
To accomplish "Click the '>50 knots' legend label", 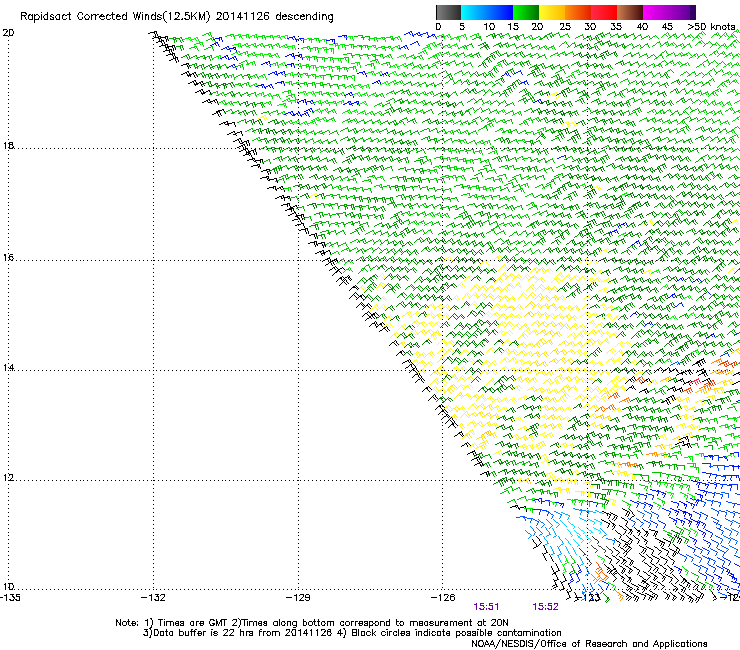I will click(x=712, y=27).
